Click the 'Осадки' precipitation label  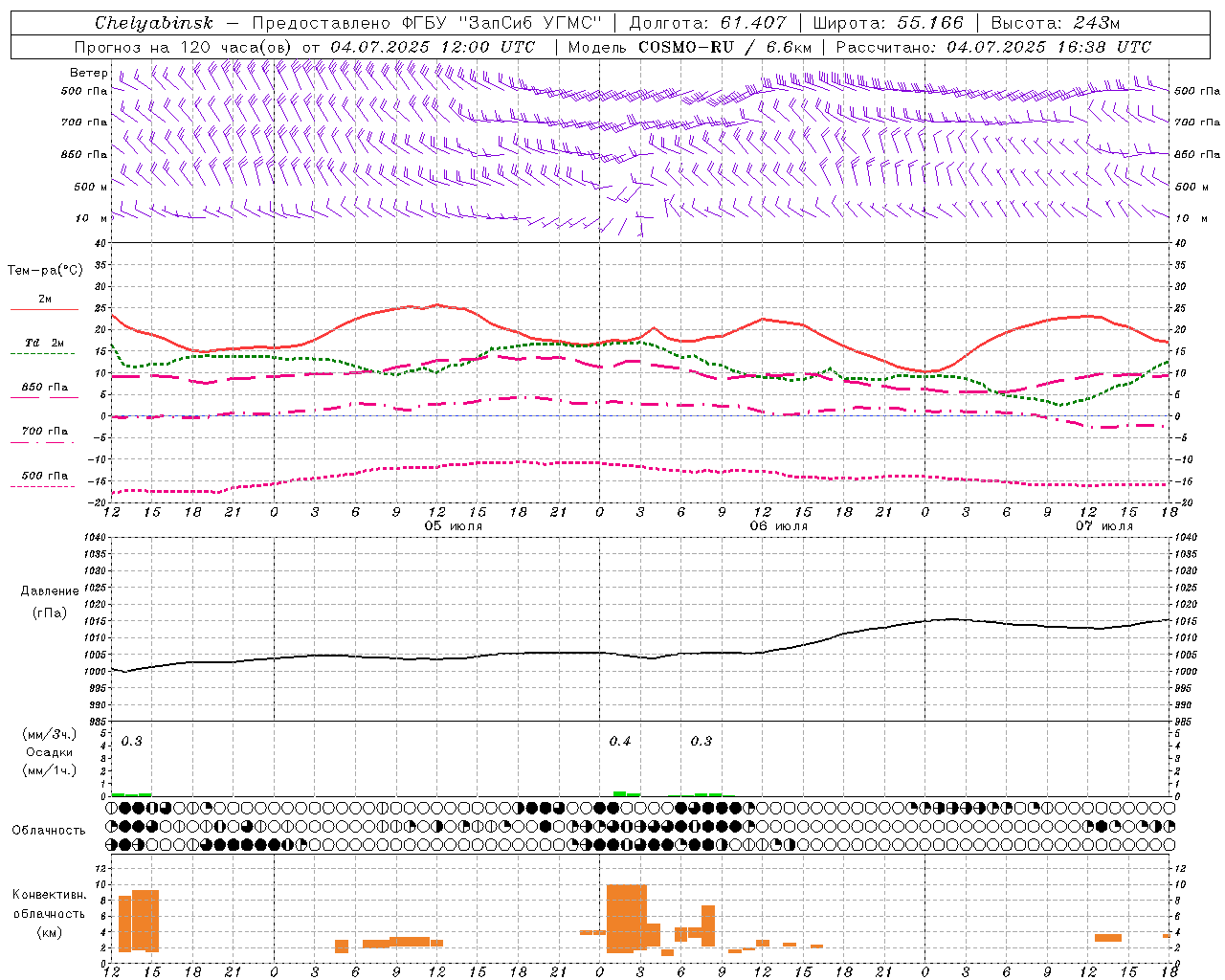click(50, 752)
